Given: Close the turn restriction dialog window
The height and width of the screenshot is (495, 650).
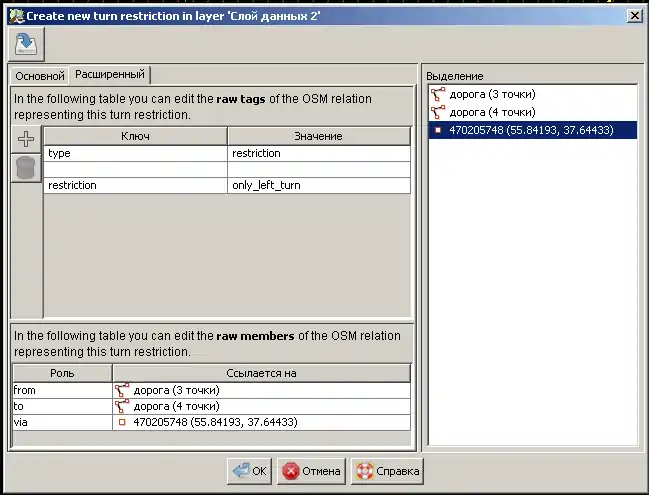Looking at the screenshot, I should [633, 14].
